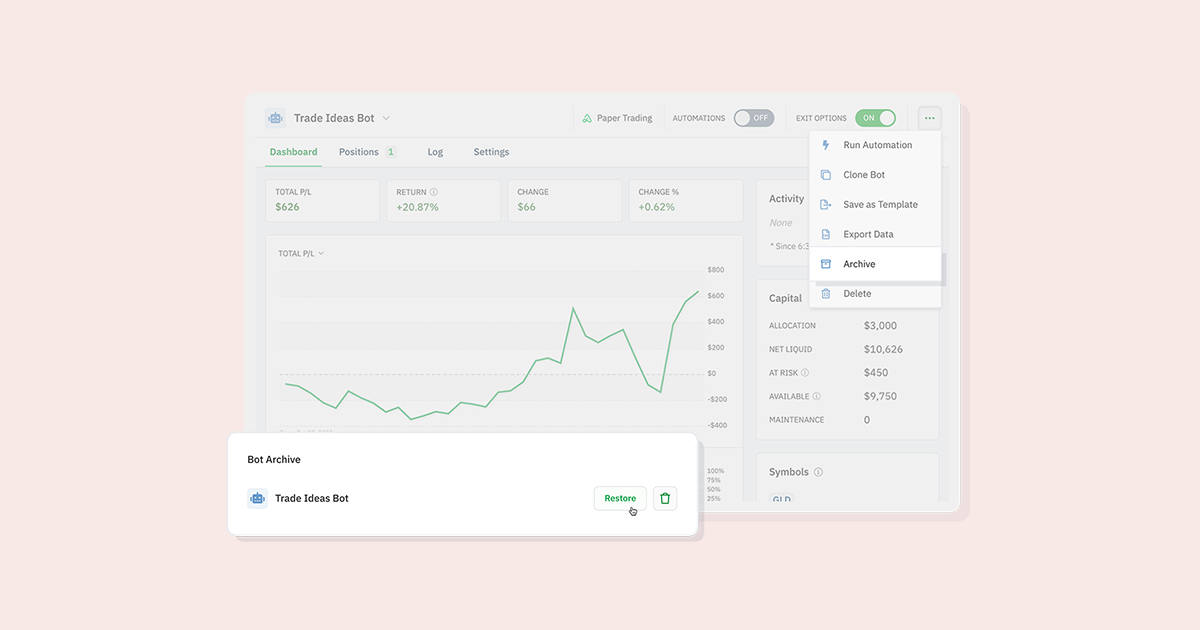Click the Paper Trading indicator icon

586,117
